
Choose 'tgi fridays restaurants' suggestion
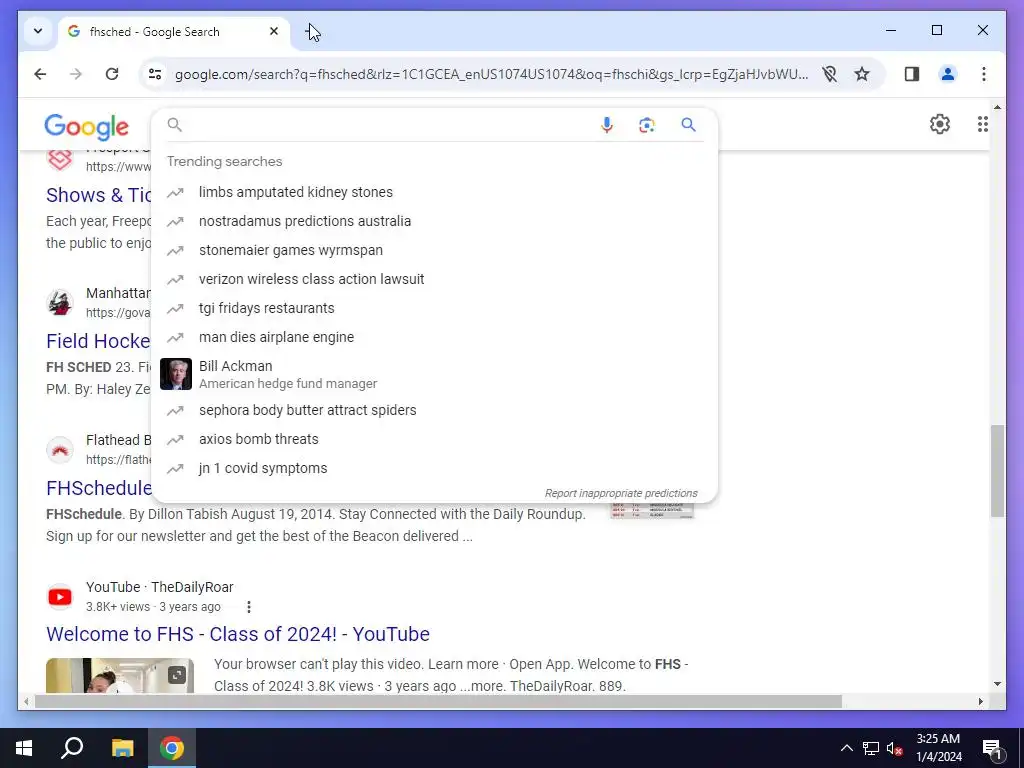[434, 308]
